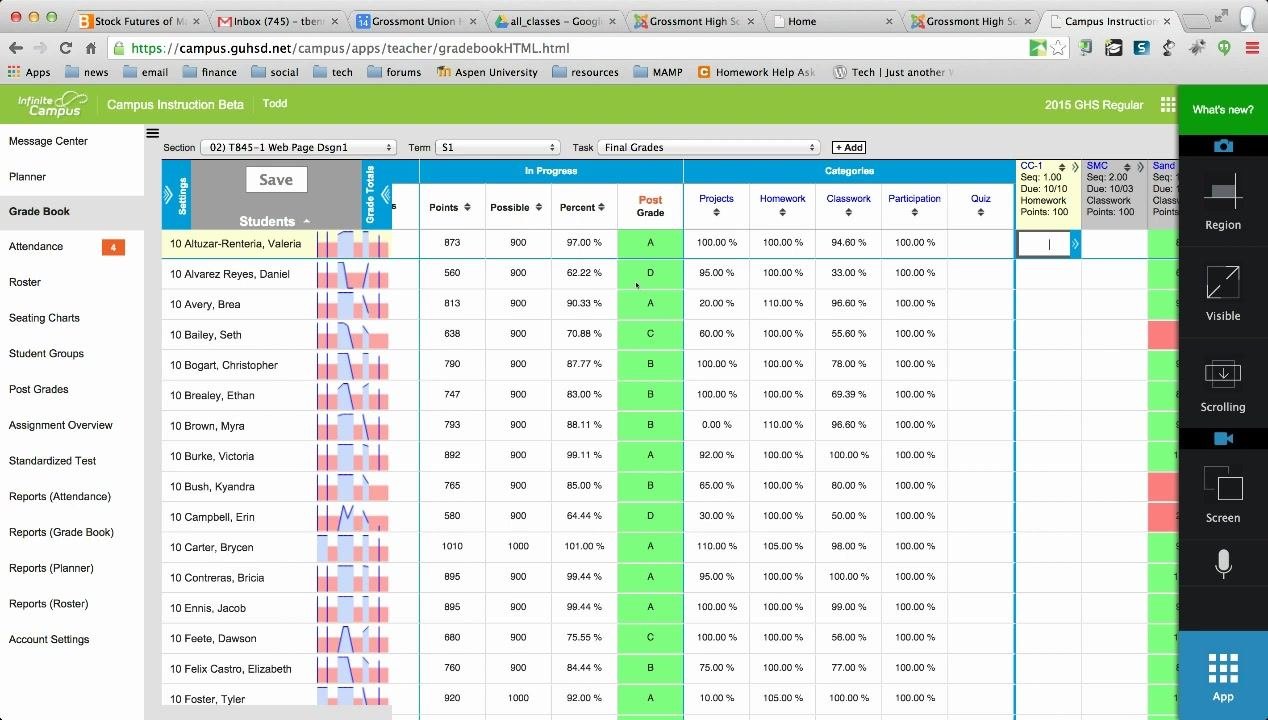Image resolution: width=1268 pixels, height=720 pixels.
Task: Open the Chrome hamburger menu
Action: [x=1252, y=47]
